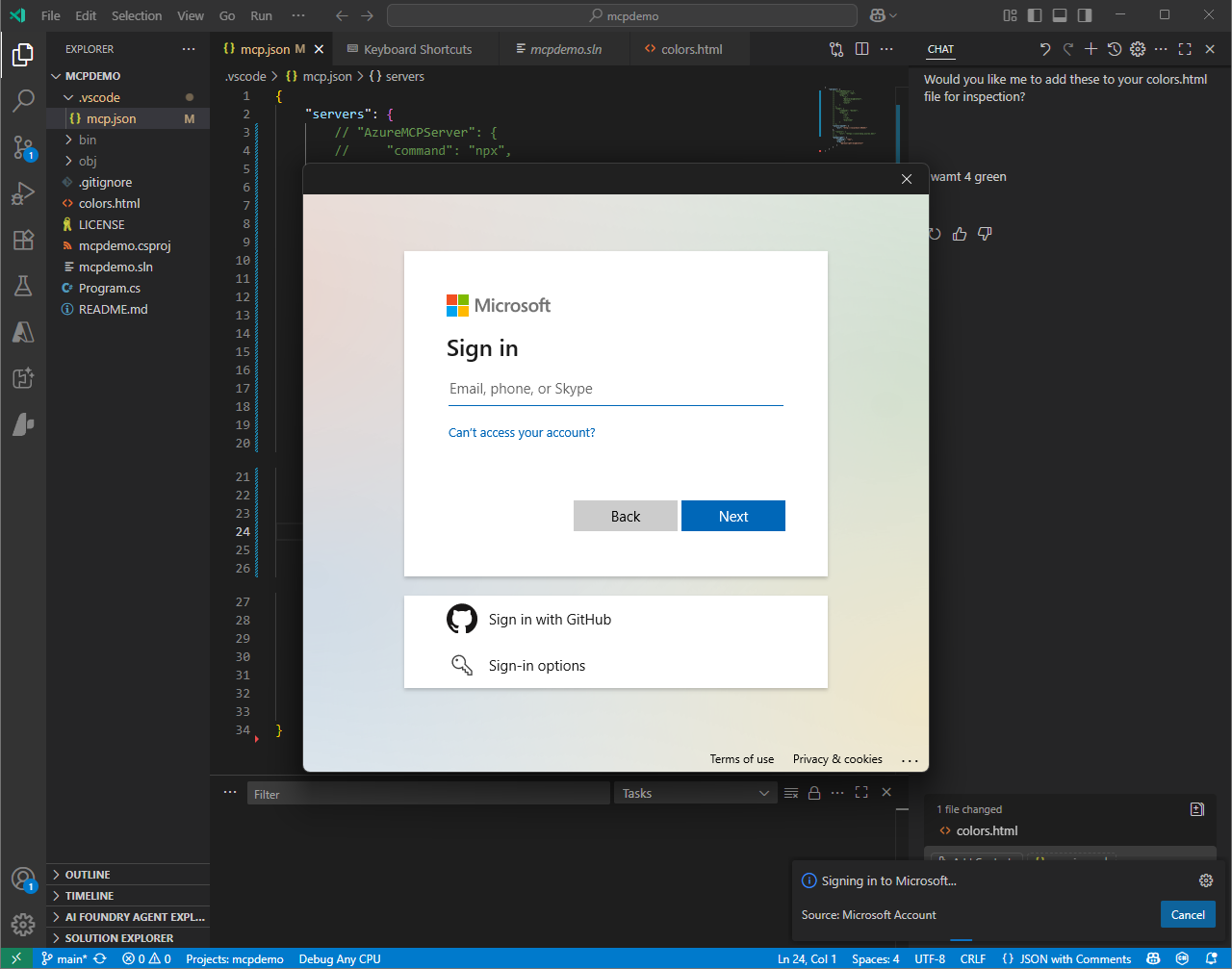Click the Email, phone, or Skype field
The image size is (1232, 969).
pyautogui.click(x=616, y=389)
